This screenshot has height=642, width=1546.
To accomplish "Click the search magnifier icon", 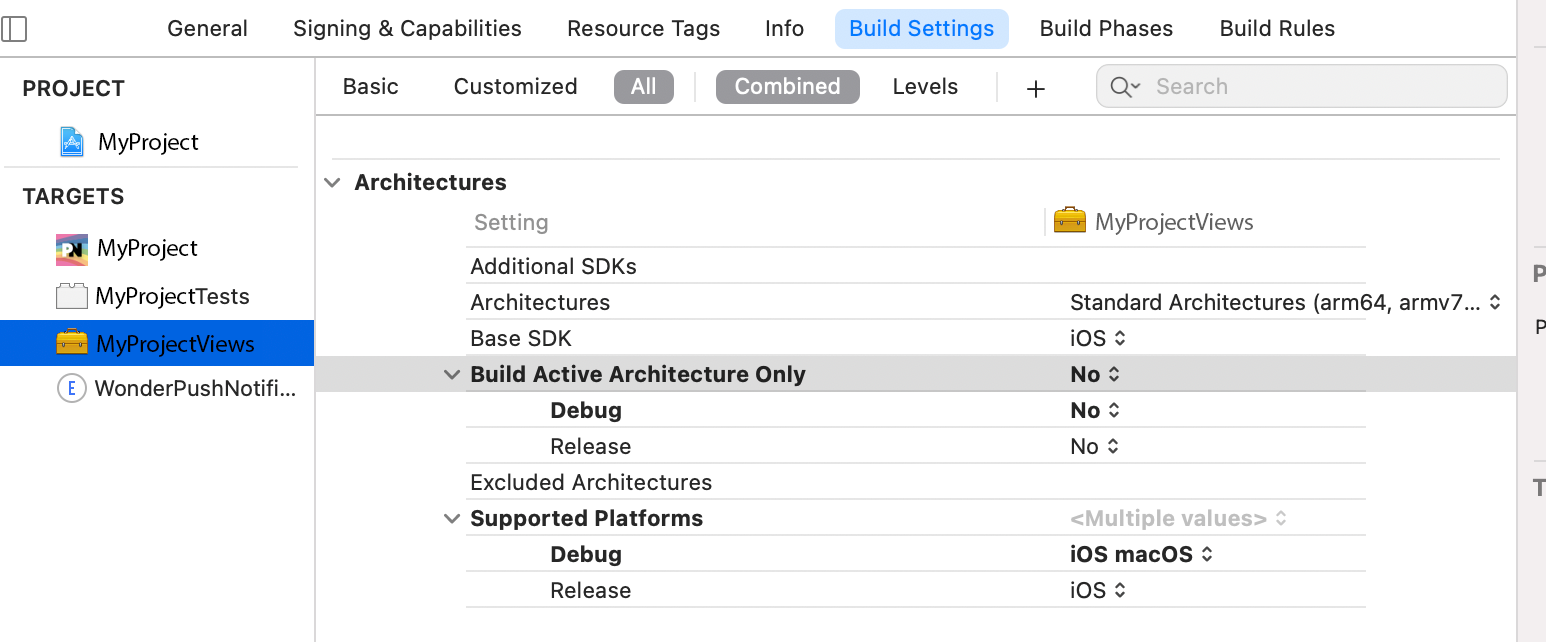I will pos(1124,87).
